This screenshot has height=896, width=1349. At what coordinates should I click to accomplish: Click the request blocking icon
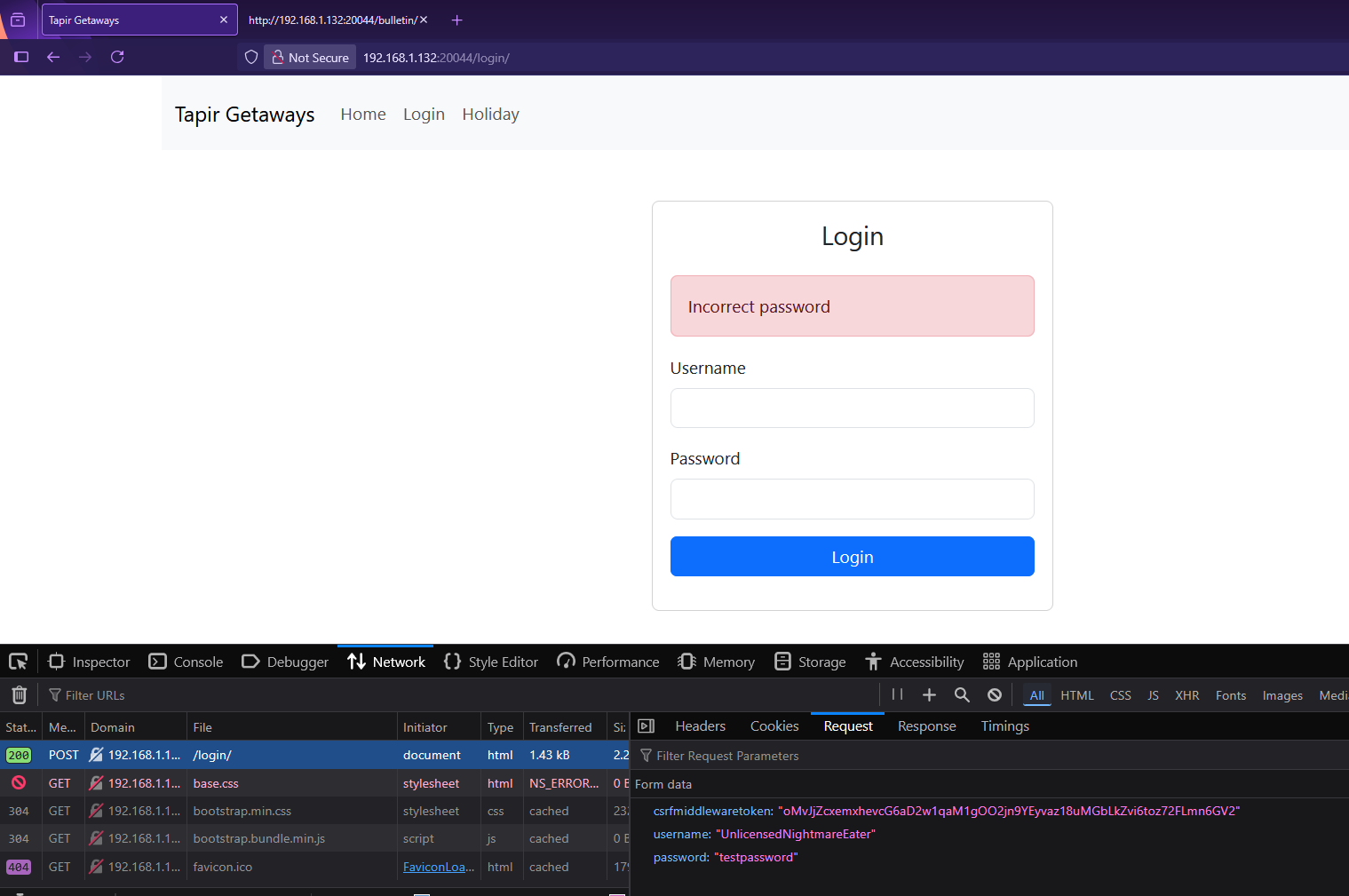(995, 695)
